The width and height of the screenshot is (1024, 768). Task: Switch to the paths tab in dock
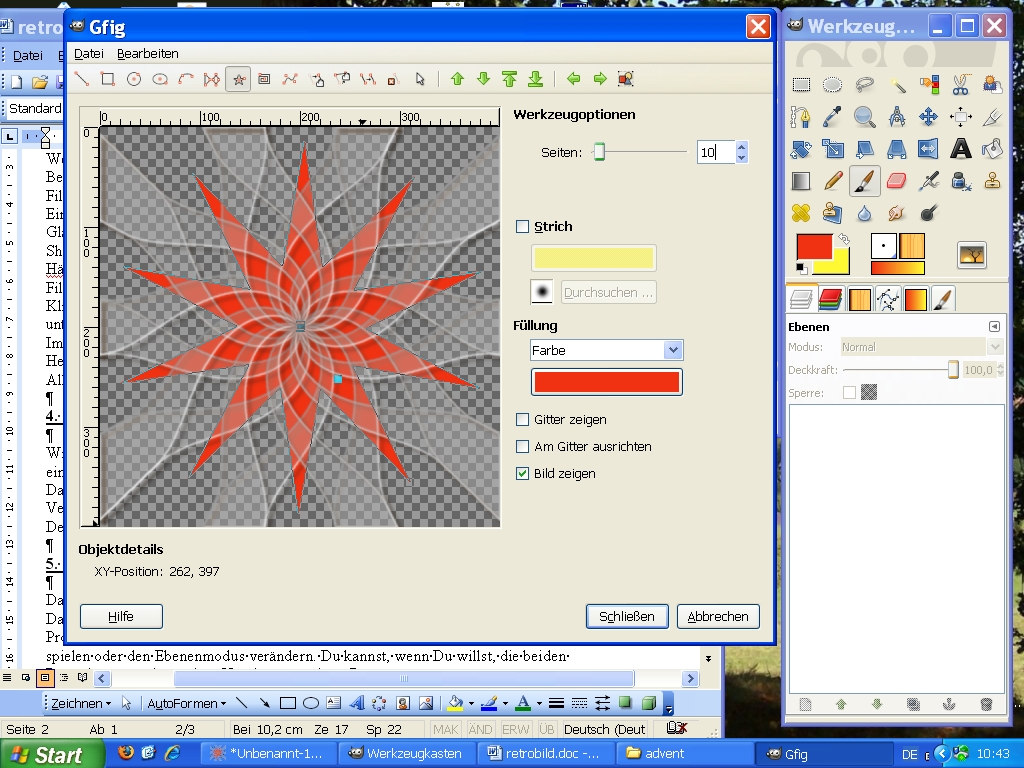click(x=888, y=299)
